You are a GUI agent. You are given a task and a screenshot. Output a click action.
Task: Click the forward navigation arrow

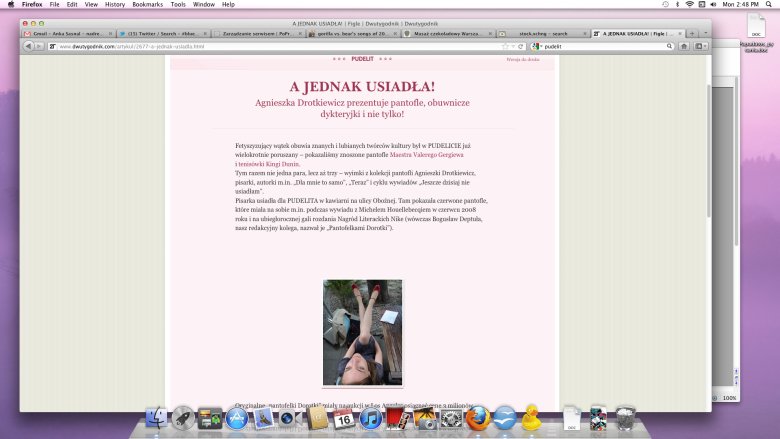pyautogui.click(x=38, y=46)
